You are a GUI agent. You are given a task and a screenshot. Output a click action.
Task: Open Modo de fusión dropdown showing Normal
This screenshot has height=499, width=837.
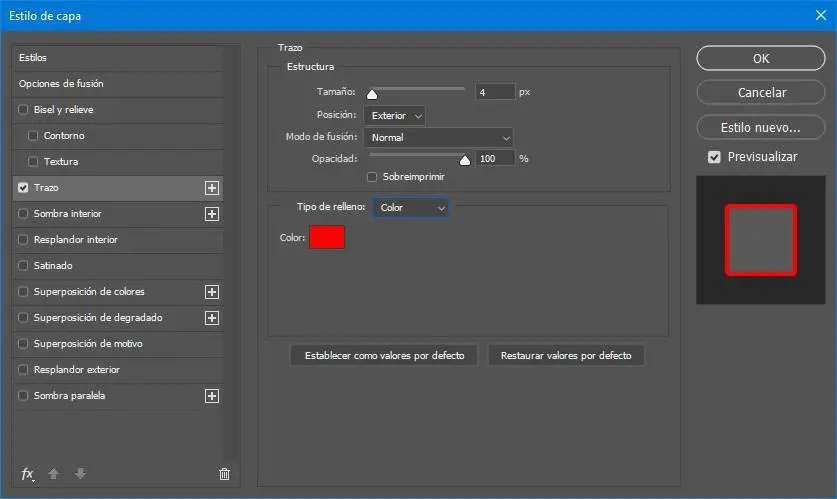(438, 138)
